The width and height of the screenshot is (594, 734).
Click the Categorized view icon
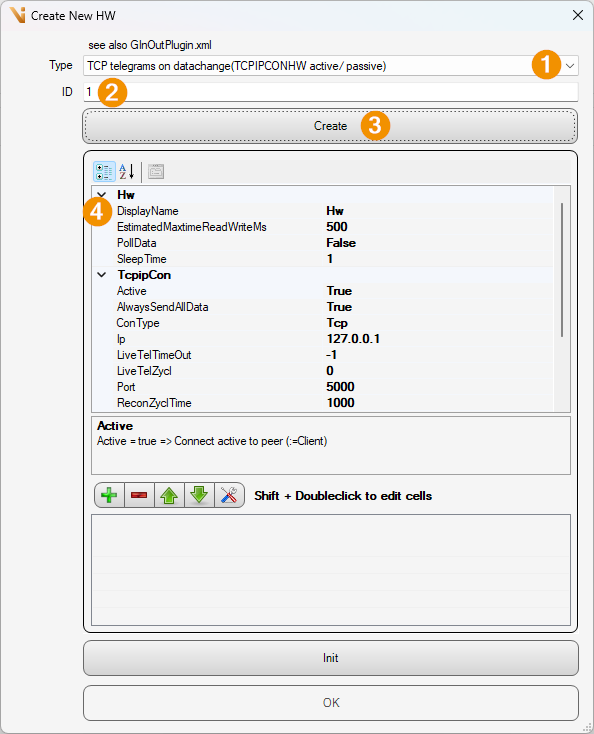[104, 172]
